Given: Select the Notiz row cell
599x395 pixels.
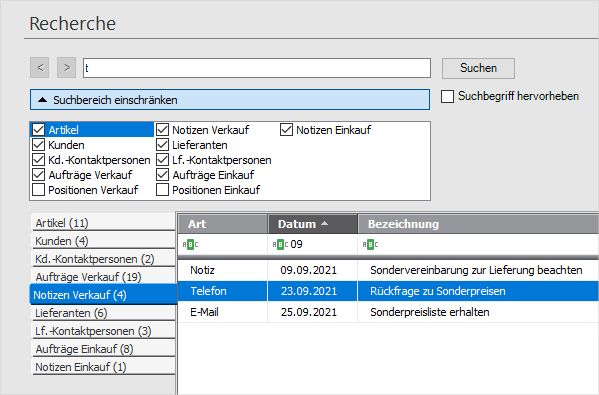Looking at the screenshot, I should [x=223, y=270].
